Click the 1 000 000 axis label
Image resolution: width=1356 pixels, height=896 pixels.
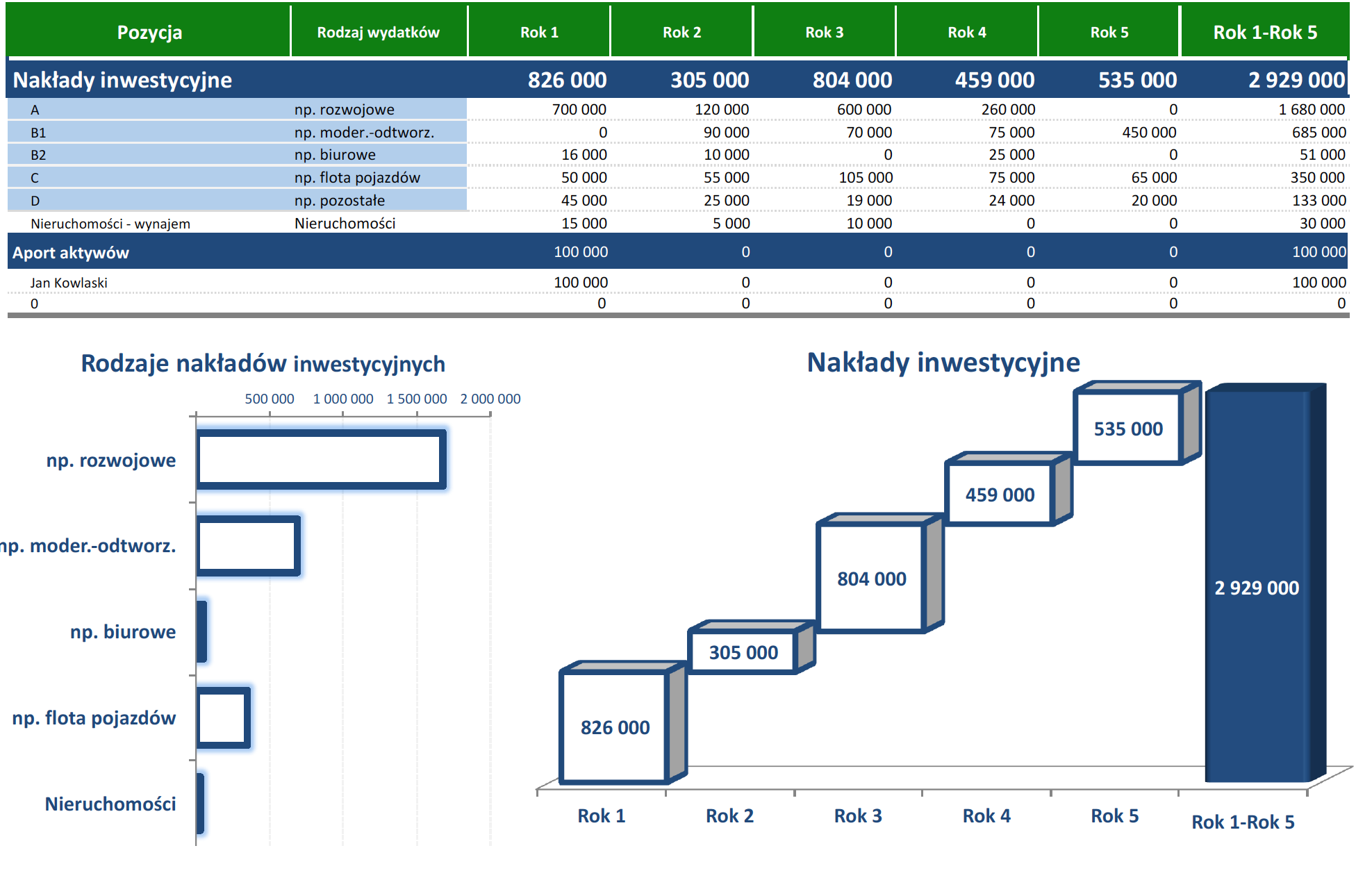343,399
